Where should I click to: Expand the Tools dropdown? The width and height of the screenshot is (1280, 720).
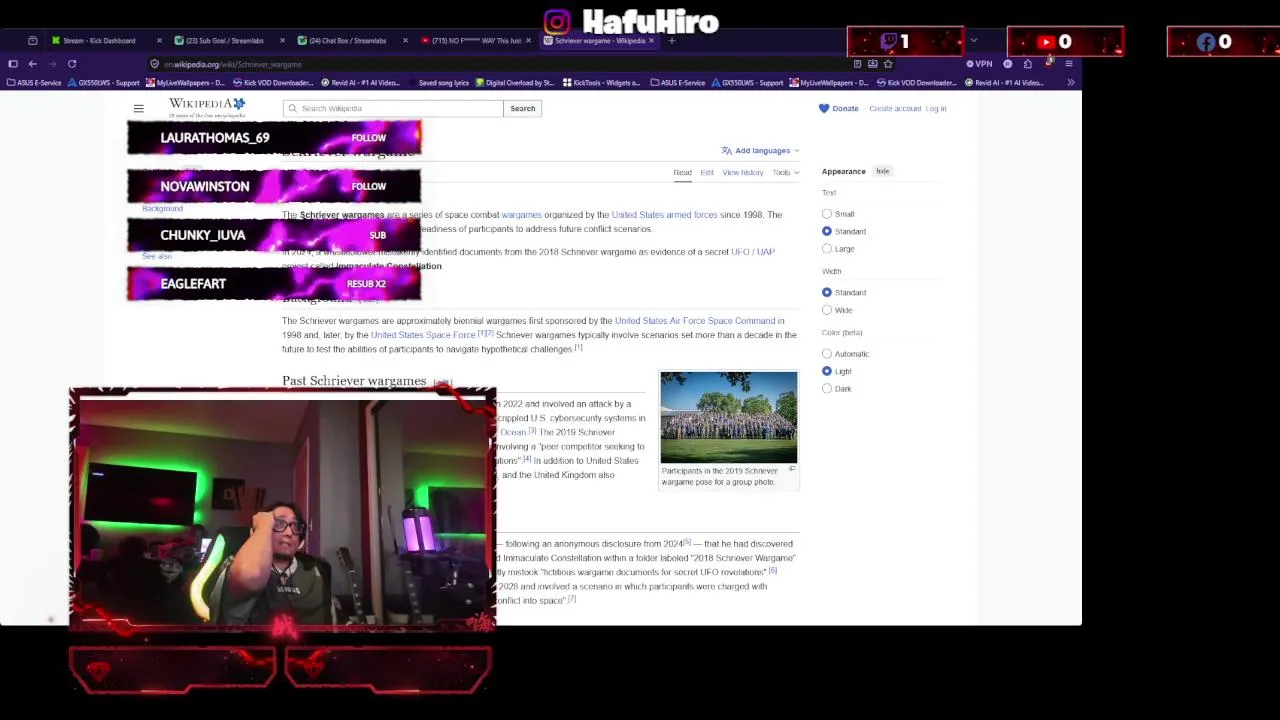click(785, 172)
